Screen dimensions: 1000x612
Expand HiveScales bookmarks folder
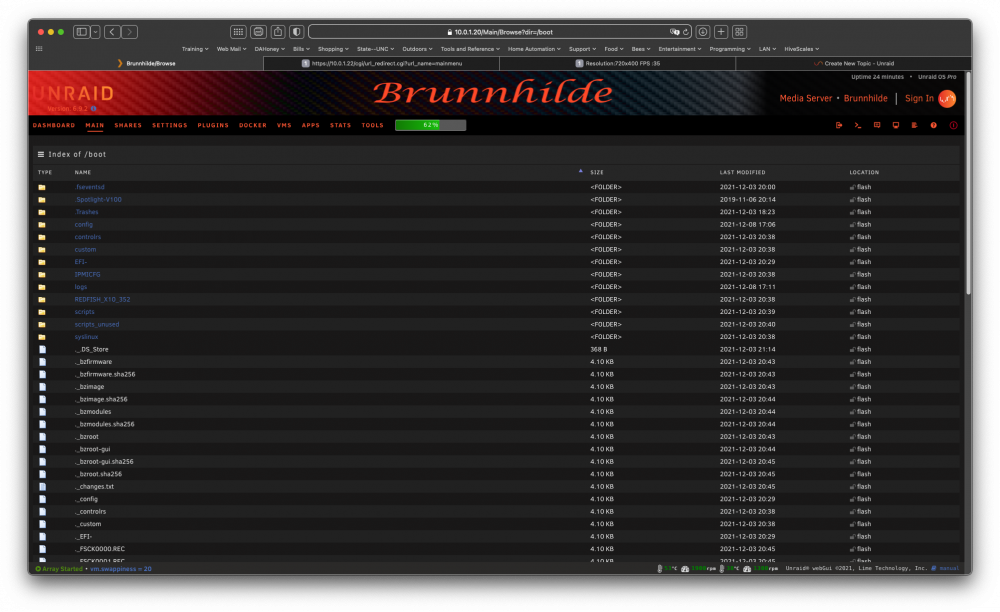pyautogui.click(x=802, y=49)
